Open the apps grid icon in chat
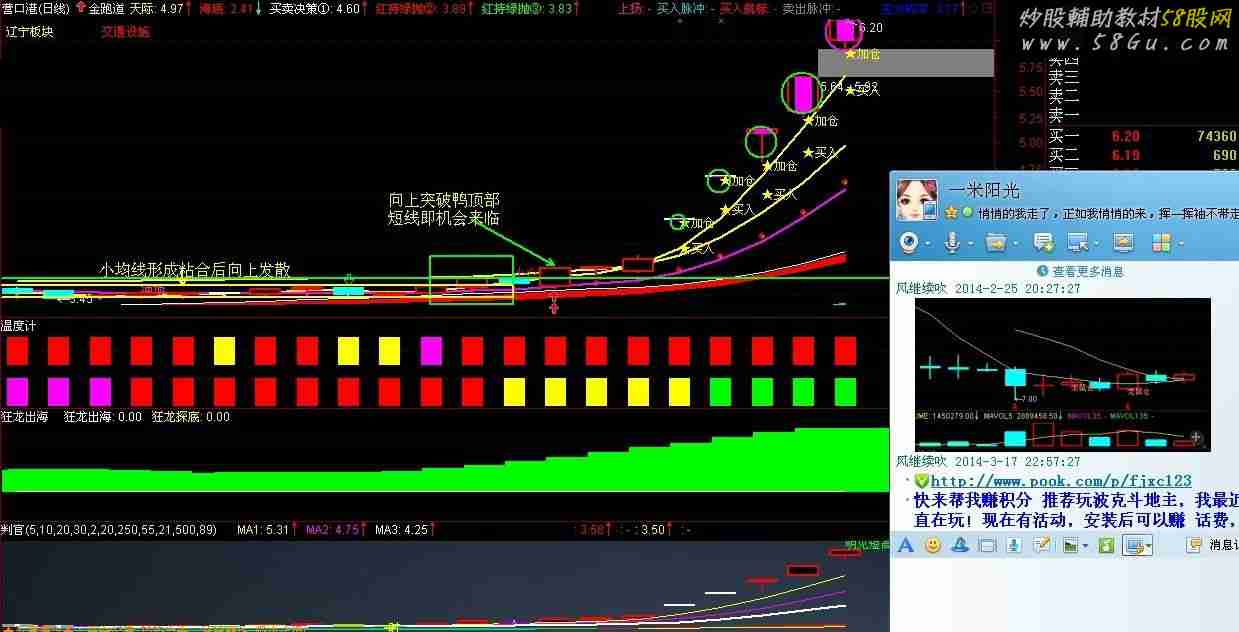The height and width of the screenshot is (632, 1239). click(1161, 242)
